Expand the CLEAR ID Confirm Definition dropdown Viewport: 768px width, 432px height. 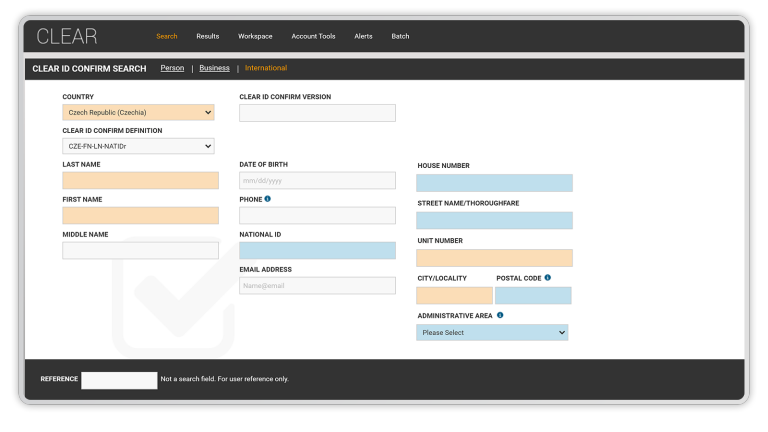138,146
